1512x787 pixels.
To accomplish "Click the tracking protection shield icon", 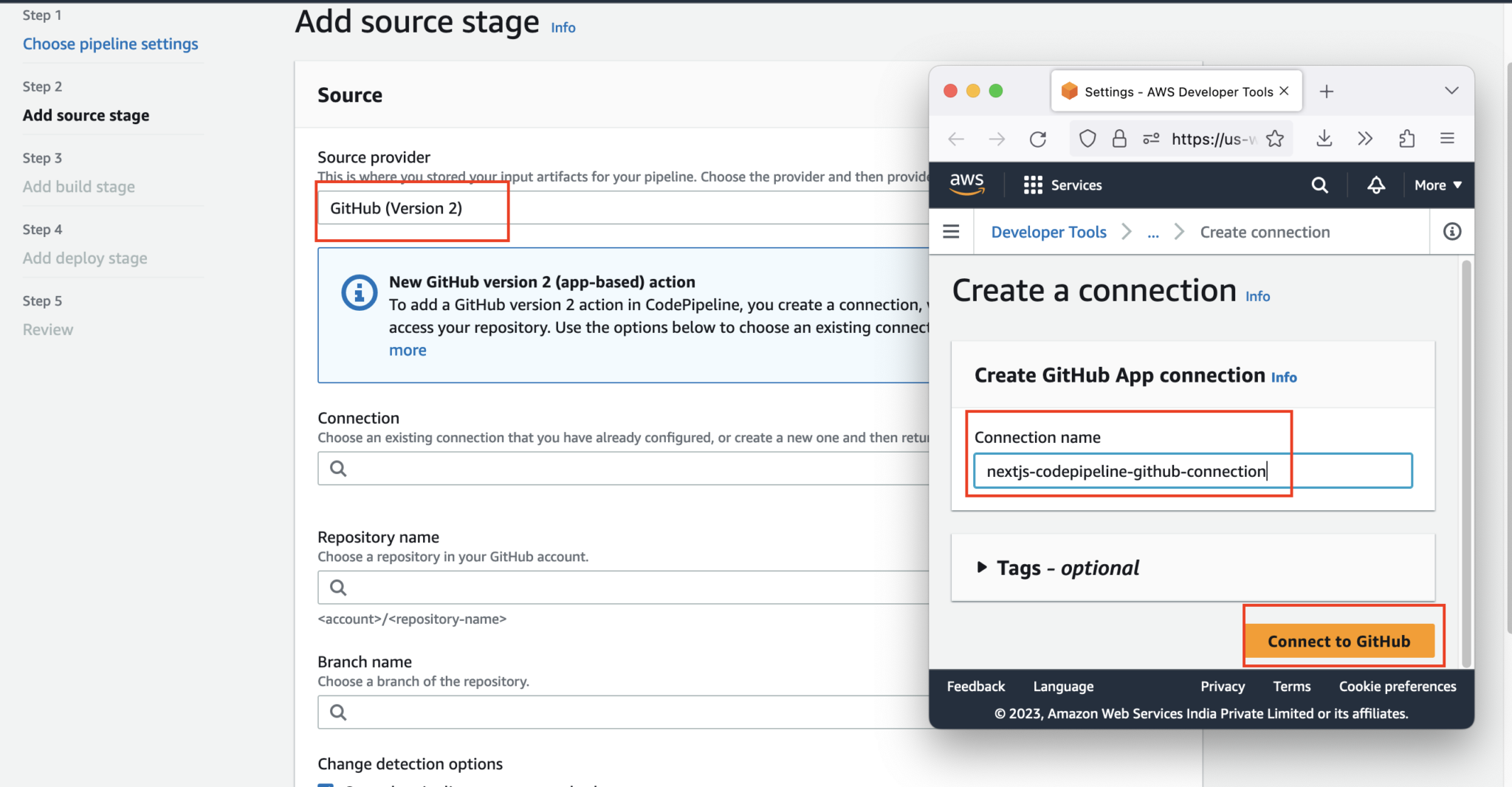I will pos(1087,139).
